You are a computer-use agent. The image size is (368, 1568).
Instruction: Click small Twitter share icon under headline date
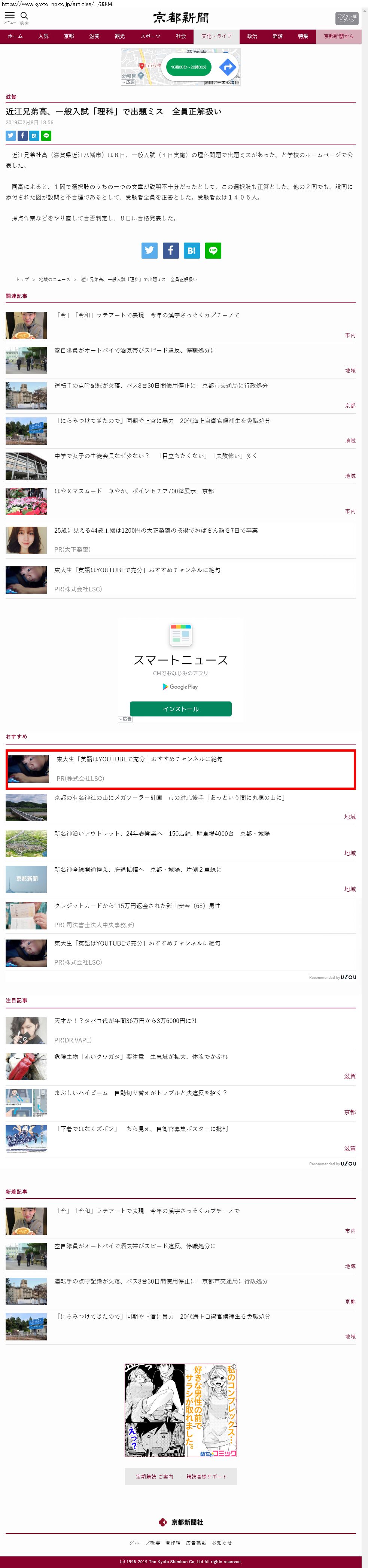10,136
